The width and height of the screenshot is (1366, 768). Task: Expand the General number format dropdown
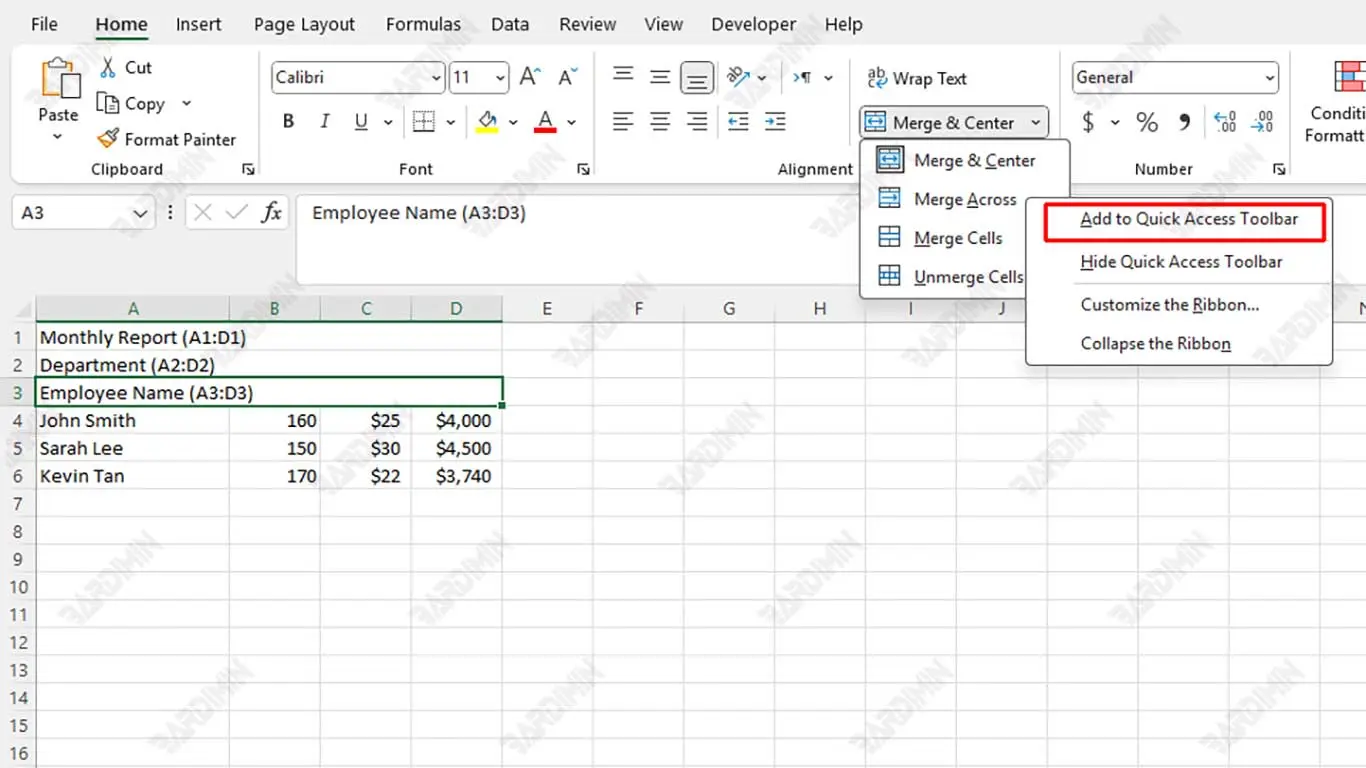(x=1269, y=78)
